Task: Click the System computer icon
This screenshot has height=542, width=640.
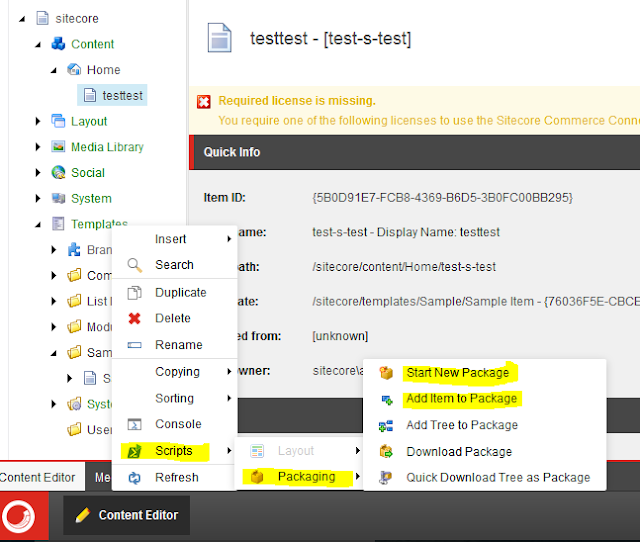Action: [58, 198]
